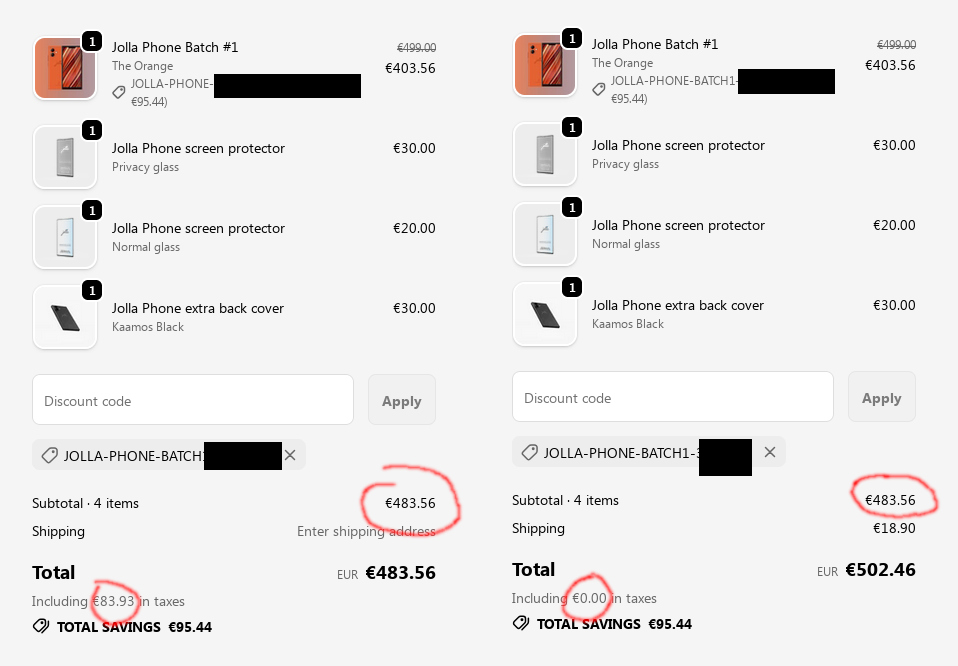Click Normal glass protector thumbnail in left summary

pos(65,237)
